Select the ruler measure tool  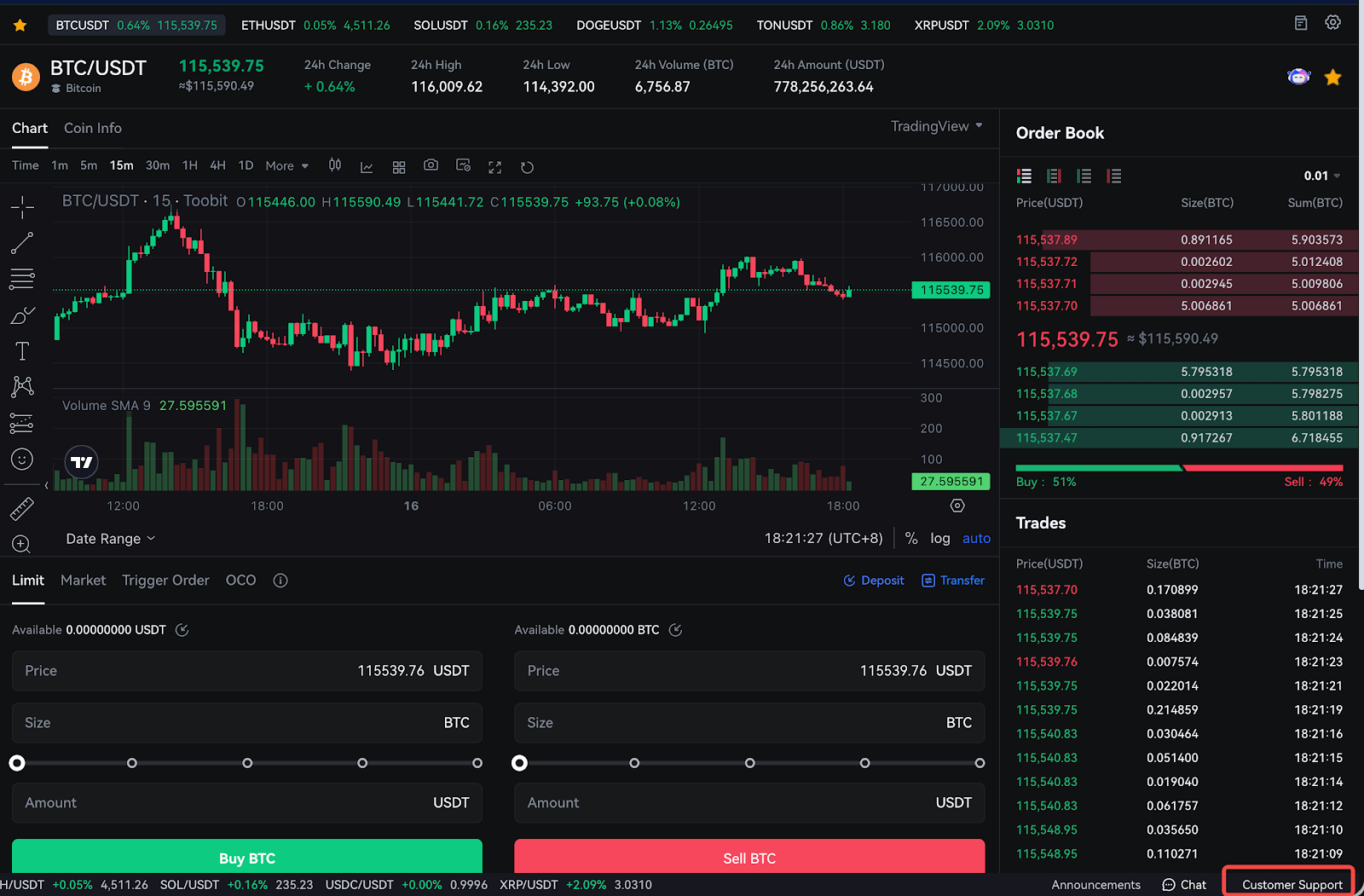click(22, 509)
